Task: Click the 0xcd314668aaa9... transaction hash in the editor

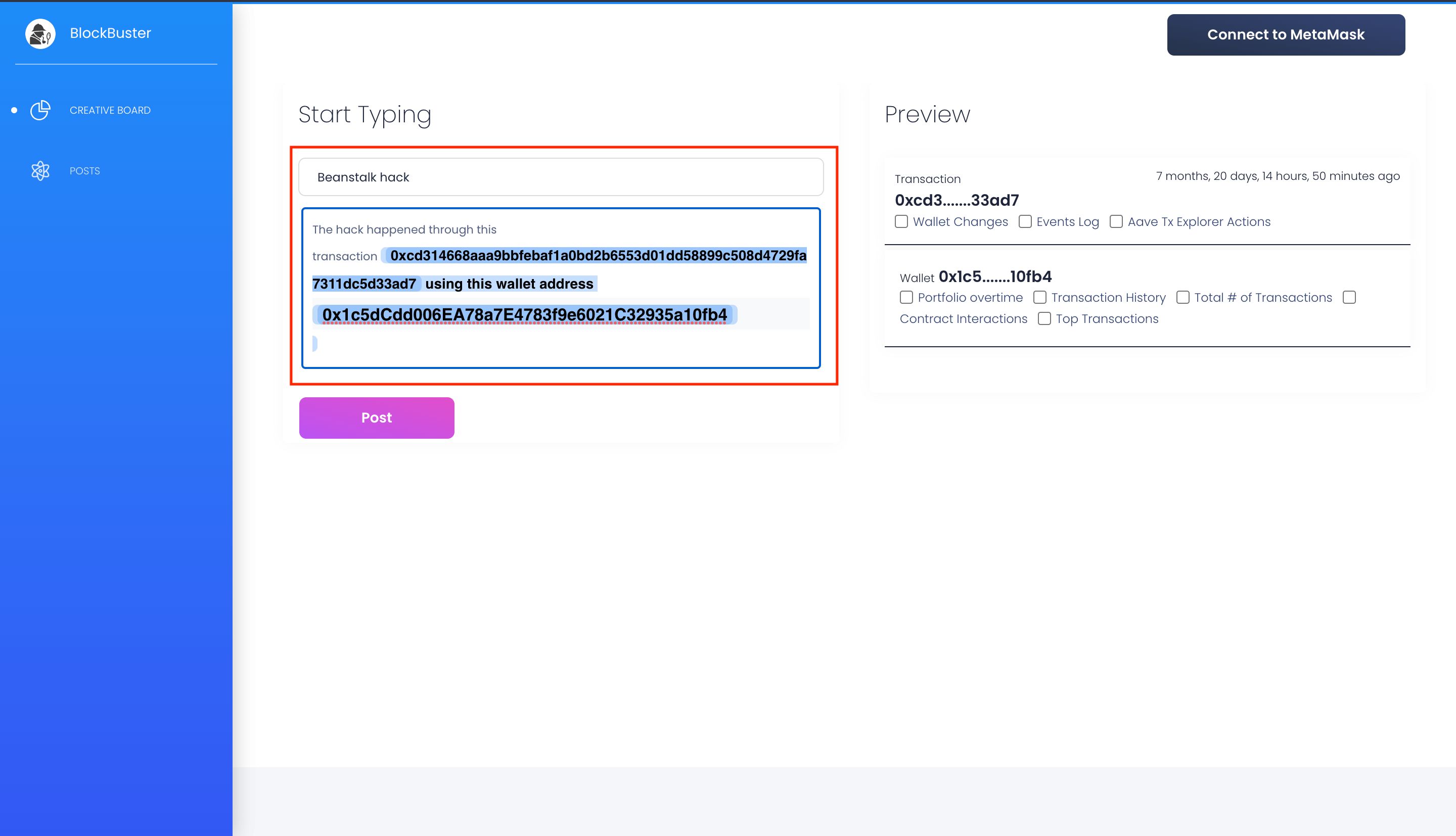Action: pyautogui.click(x=595, y=256)
